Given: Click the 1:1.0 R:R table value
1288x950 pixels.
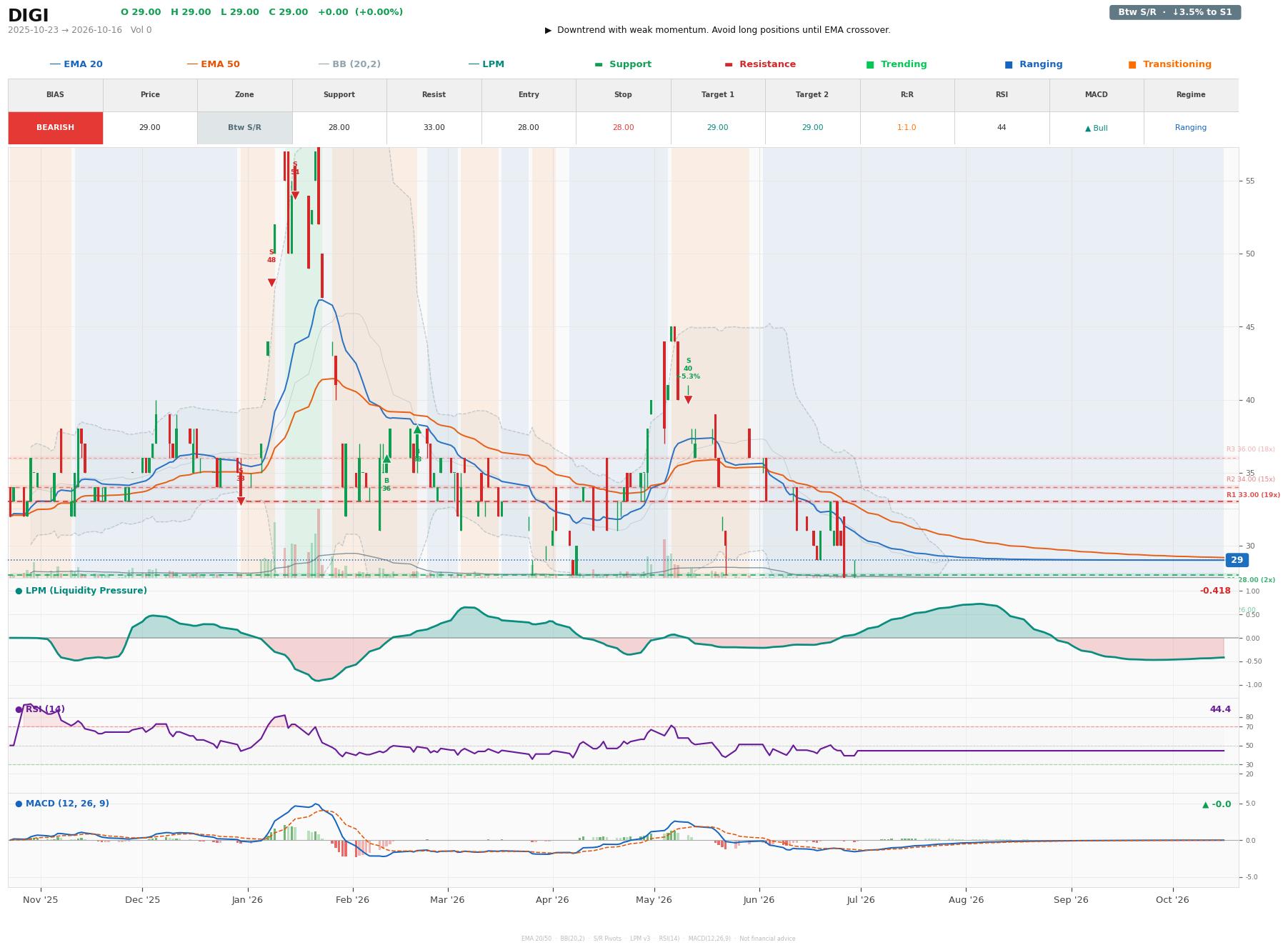Looking at the screenshot, I should [907, 128].
